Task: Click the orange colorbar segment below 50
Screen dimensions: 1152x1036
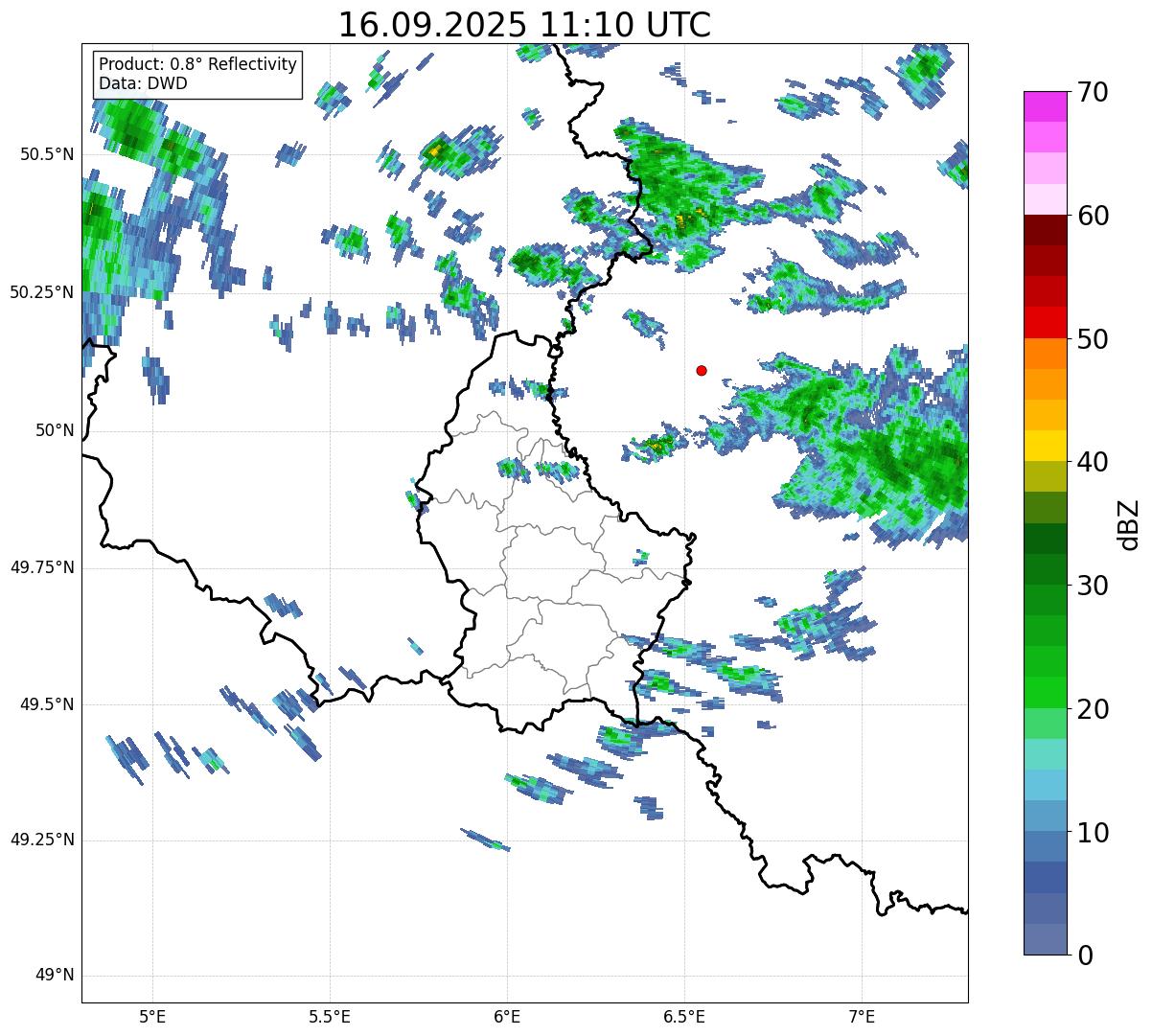Action: [1045, 354]
